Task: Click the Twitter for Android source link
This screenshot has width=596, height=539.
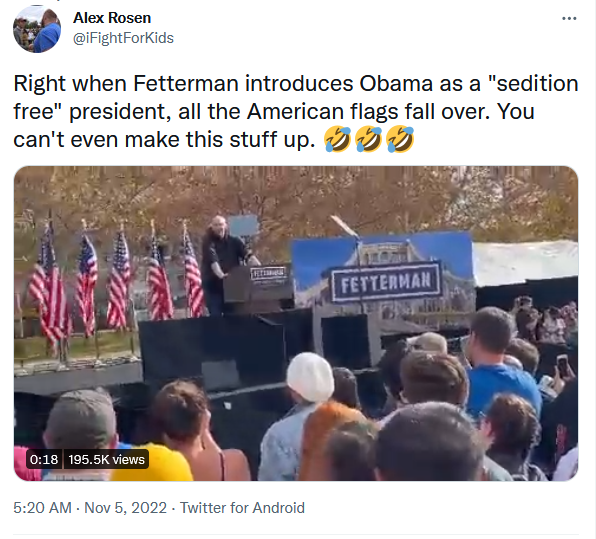Action: (x=242, y=508)
